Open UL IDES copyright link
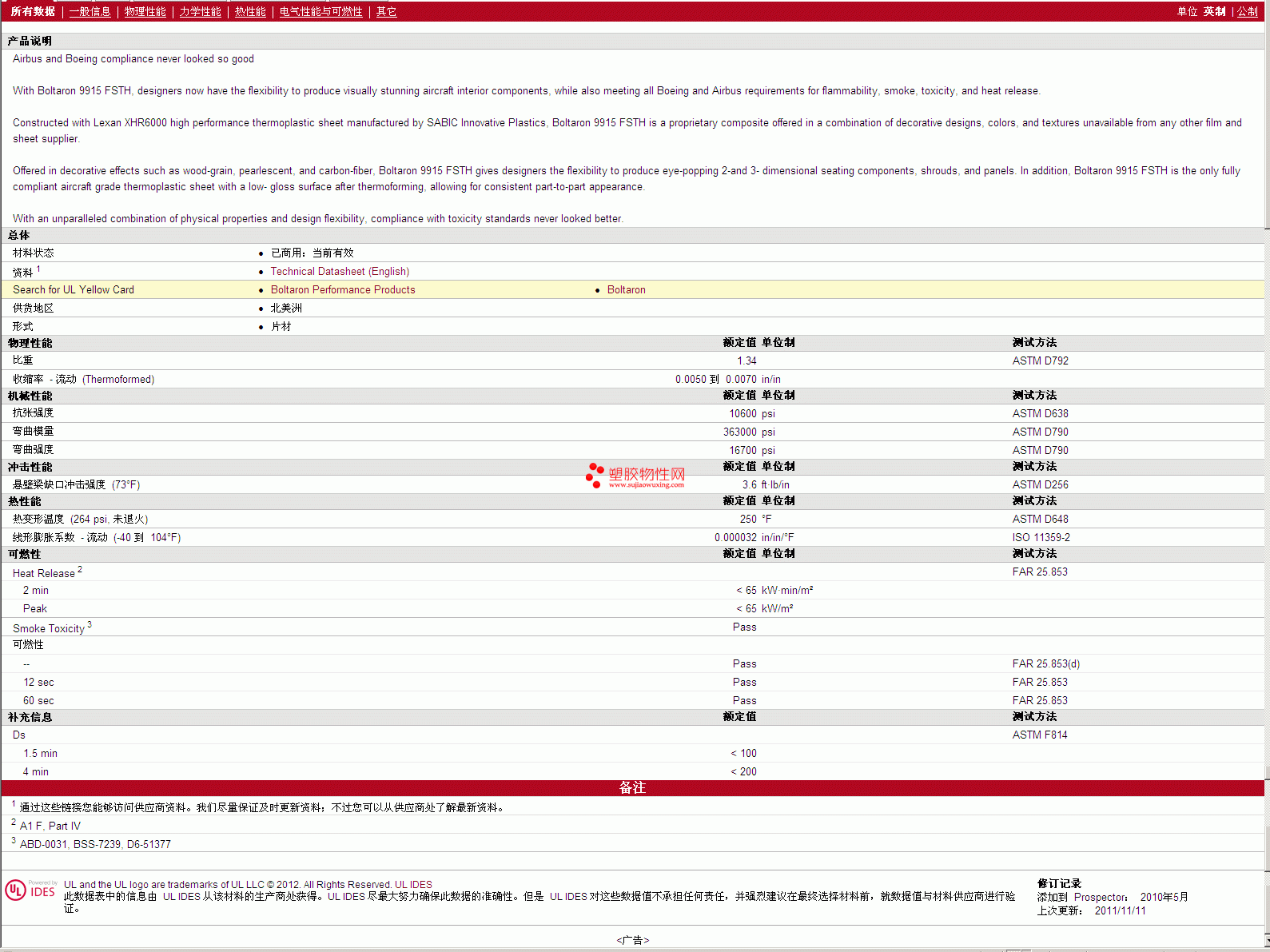 click(413, 885)
